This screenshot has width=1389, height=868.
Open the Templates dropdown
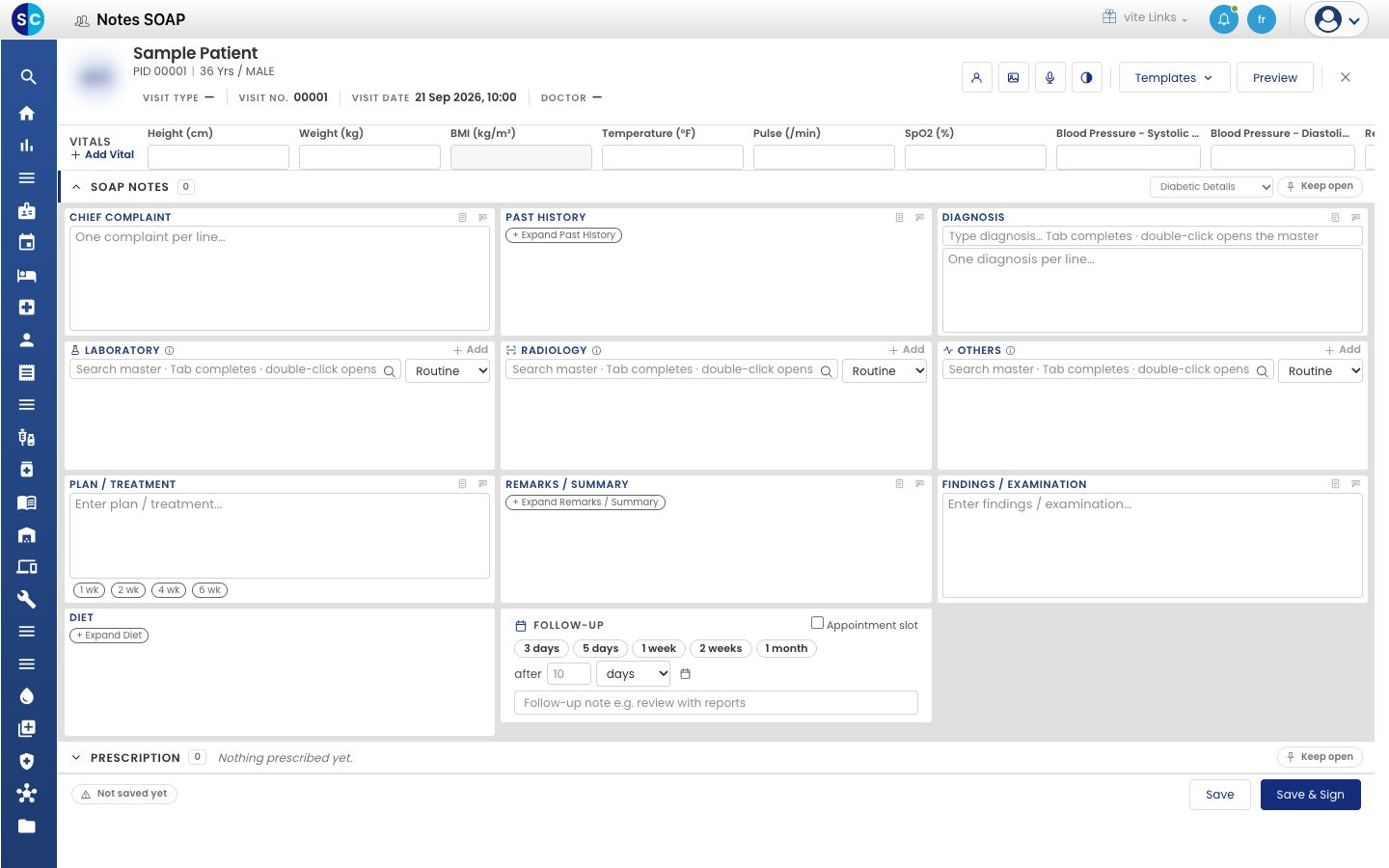1175,78
